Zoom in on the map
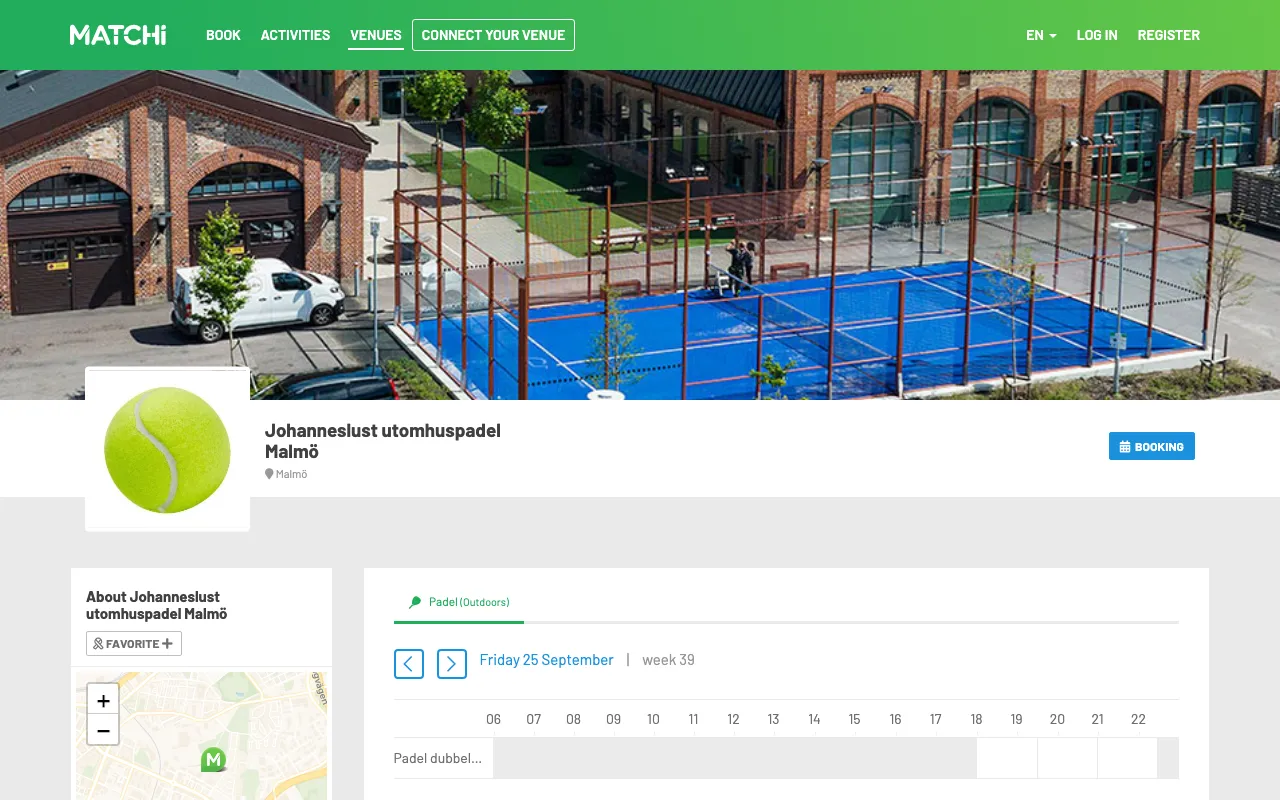Image resolution: width=1280 pixels, height=800 pixels. [x=103, y=699]
